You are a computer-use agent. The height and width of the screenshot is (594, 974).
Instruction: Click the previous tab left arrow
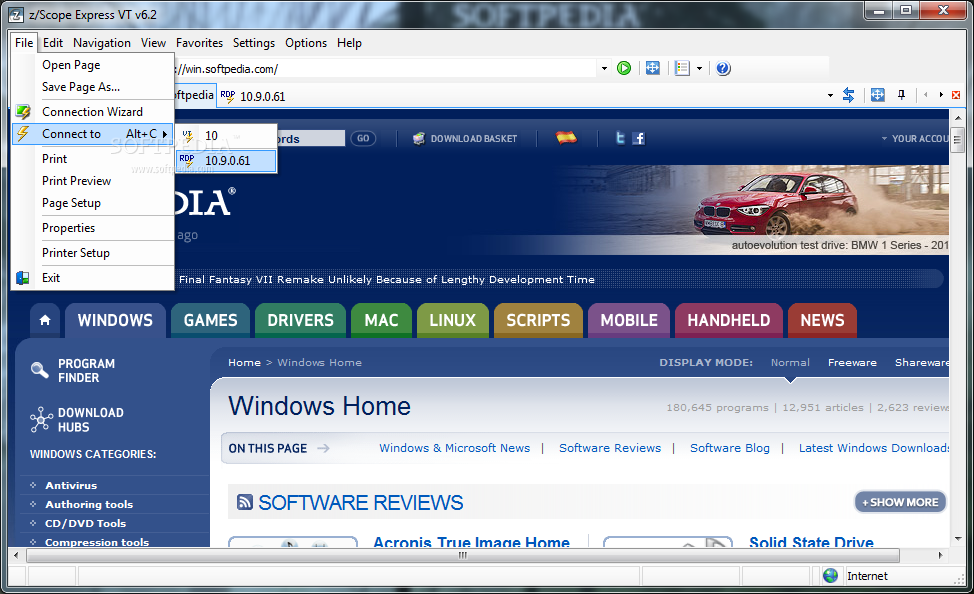[x=926, y=95]
